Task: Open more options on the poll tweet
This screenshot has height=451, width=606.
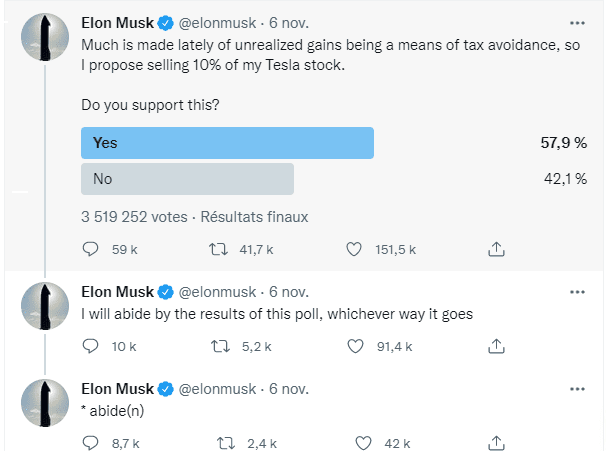Action: coord(577,21)
